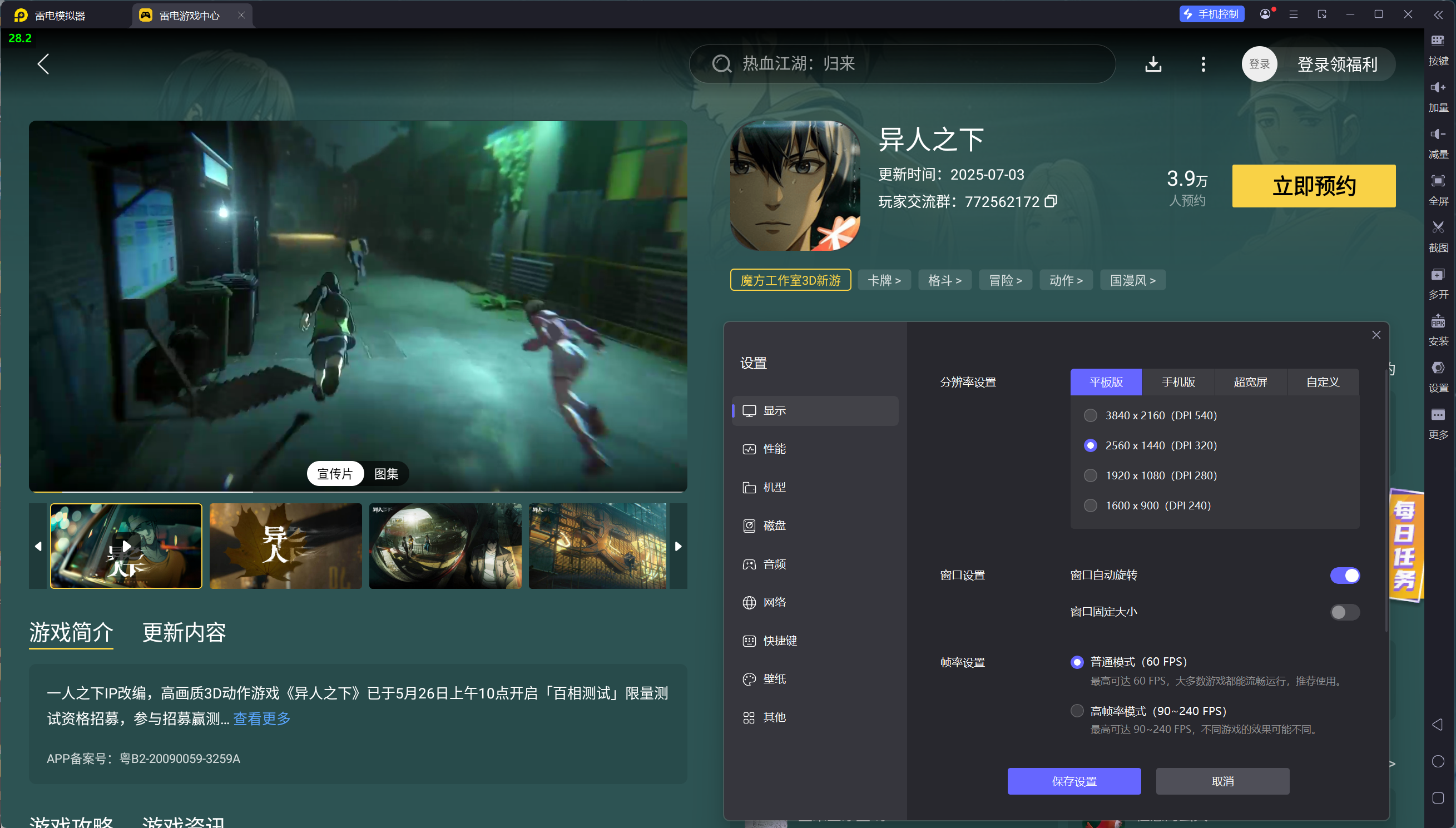Click the video progress bar
This screenshot has height=828, width=1456.
(358, 492)
